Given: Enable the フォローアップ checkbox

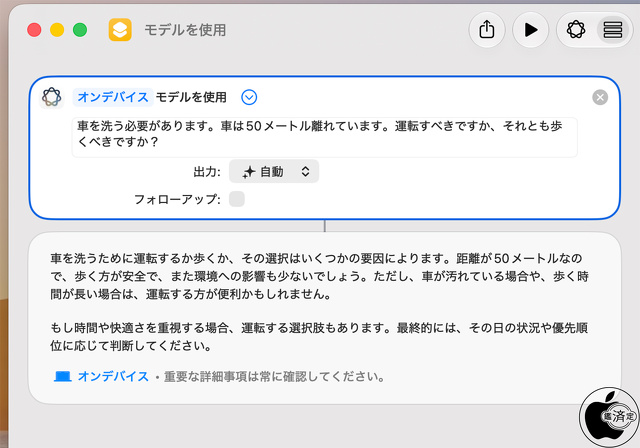Looking at the screenshot, I should click(x=237, y=199).
